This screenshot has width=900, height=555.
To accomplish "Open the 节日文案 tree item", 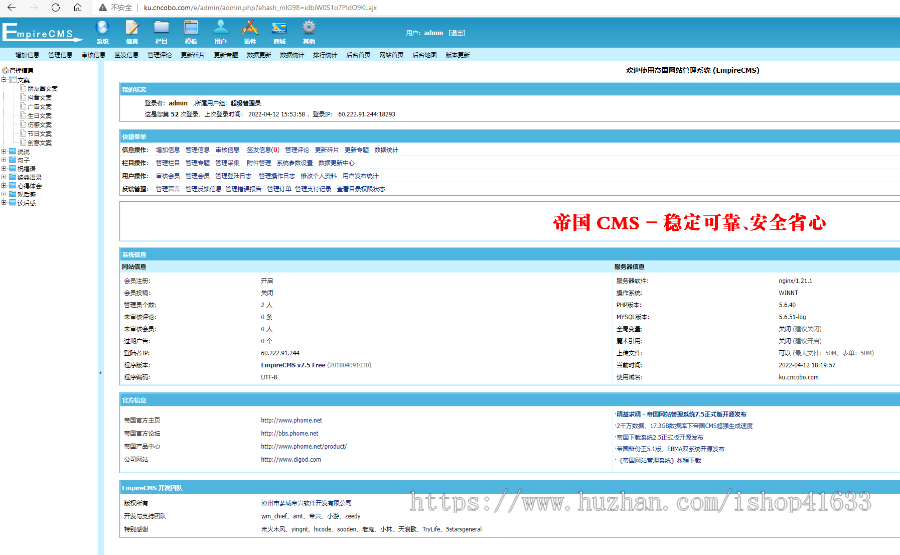I will [x=40, y=134].
